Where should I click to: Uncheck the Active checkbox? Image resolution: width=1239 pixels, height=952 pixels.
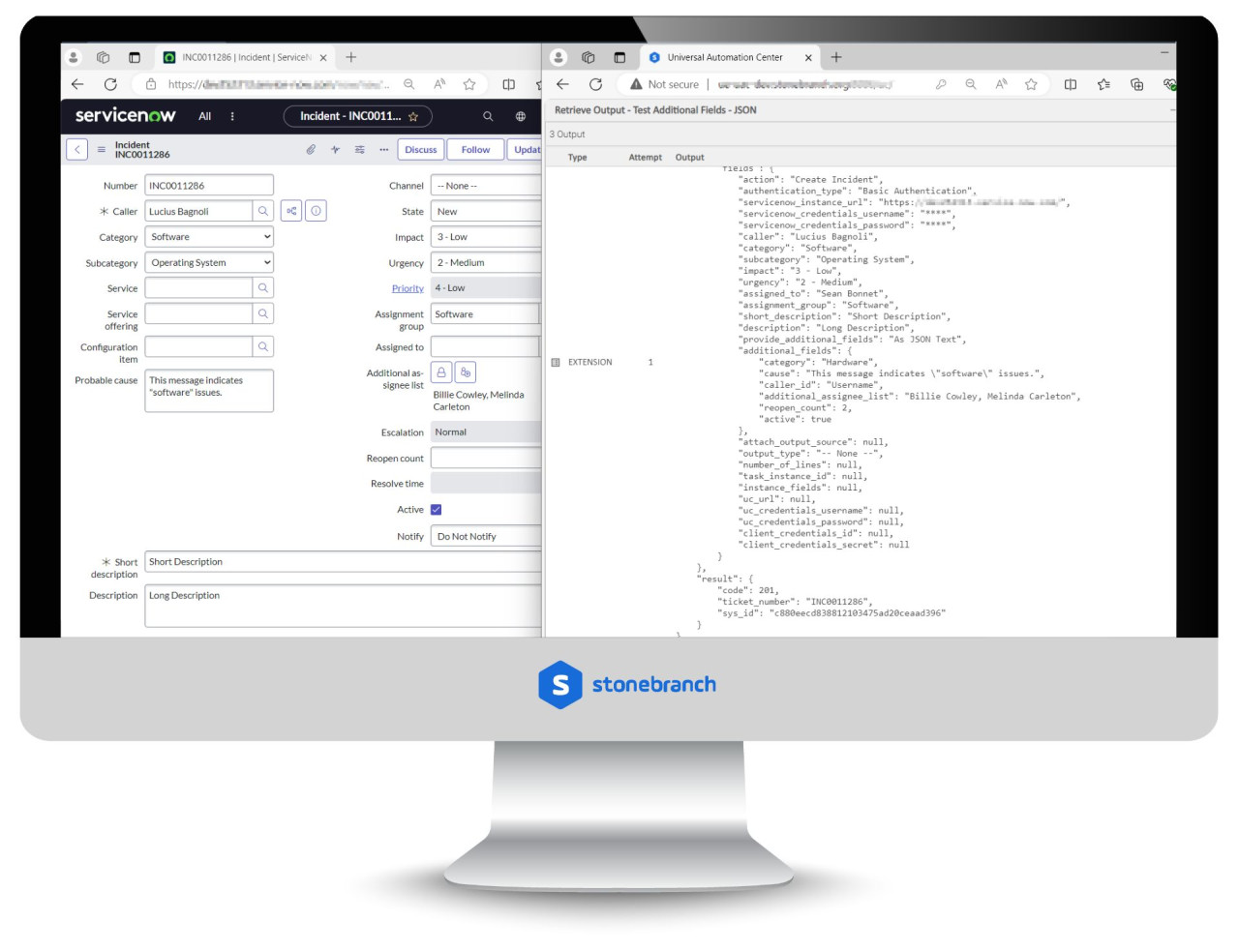point(437,509)
